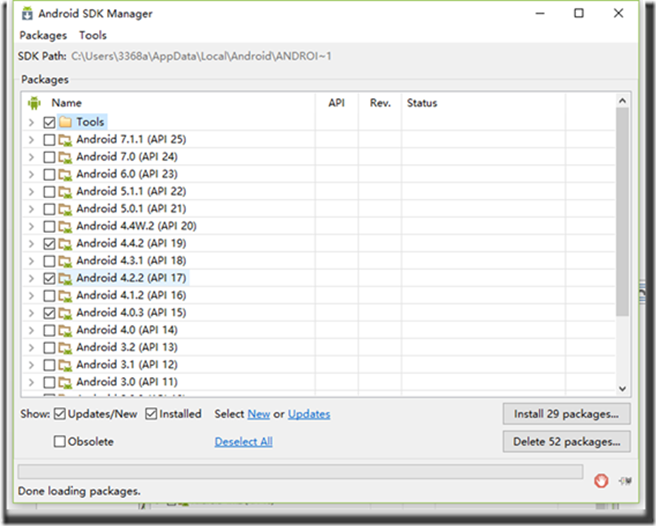Toggle the Installed show checkbox
Viewport: 656px width, 526px height.
coord(151,414)
